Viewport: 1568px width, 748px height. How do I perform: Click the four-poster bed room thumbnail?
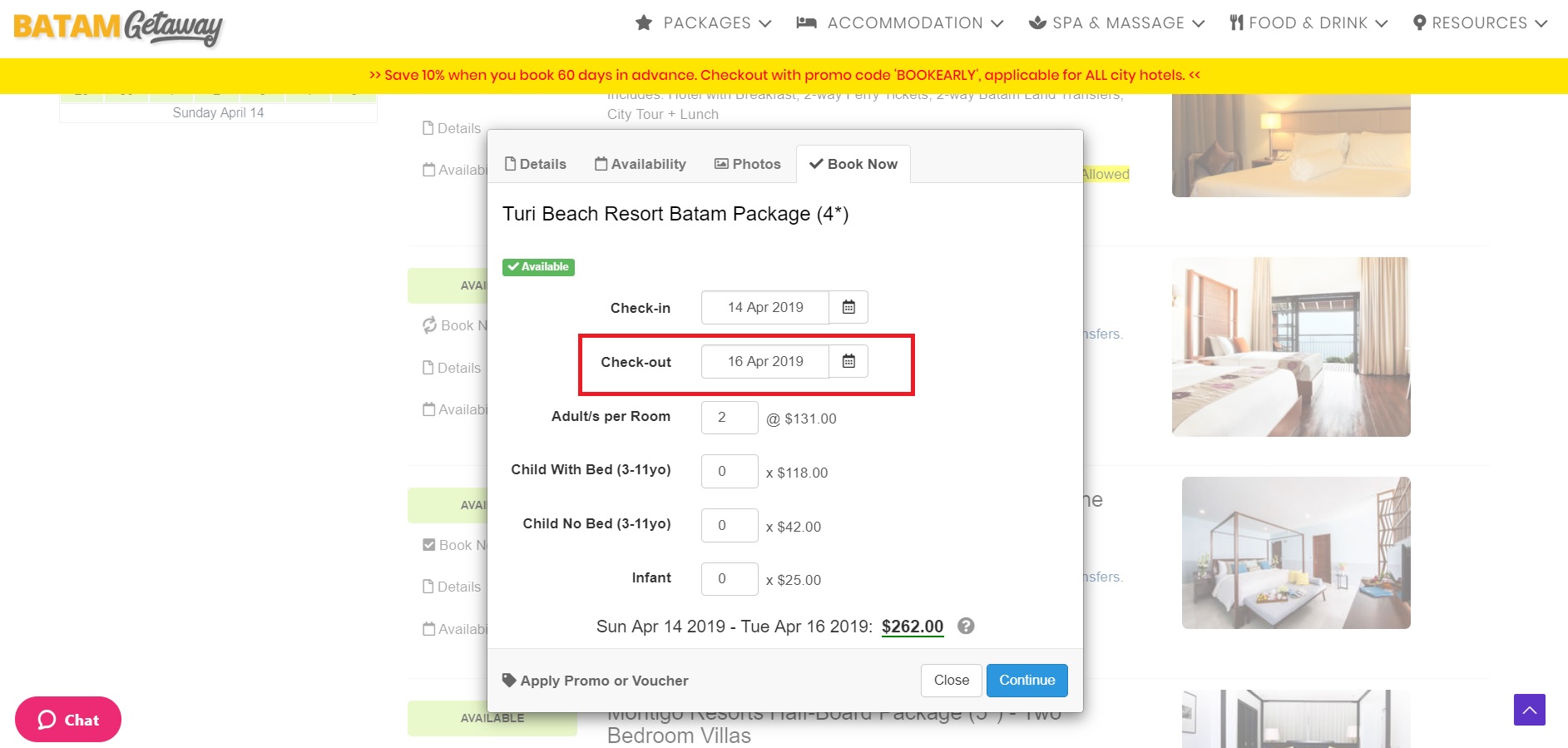[1296, 552]
